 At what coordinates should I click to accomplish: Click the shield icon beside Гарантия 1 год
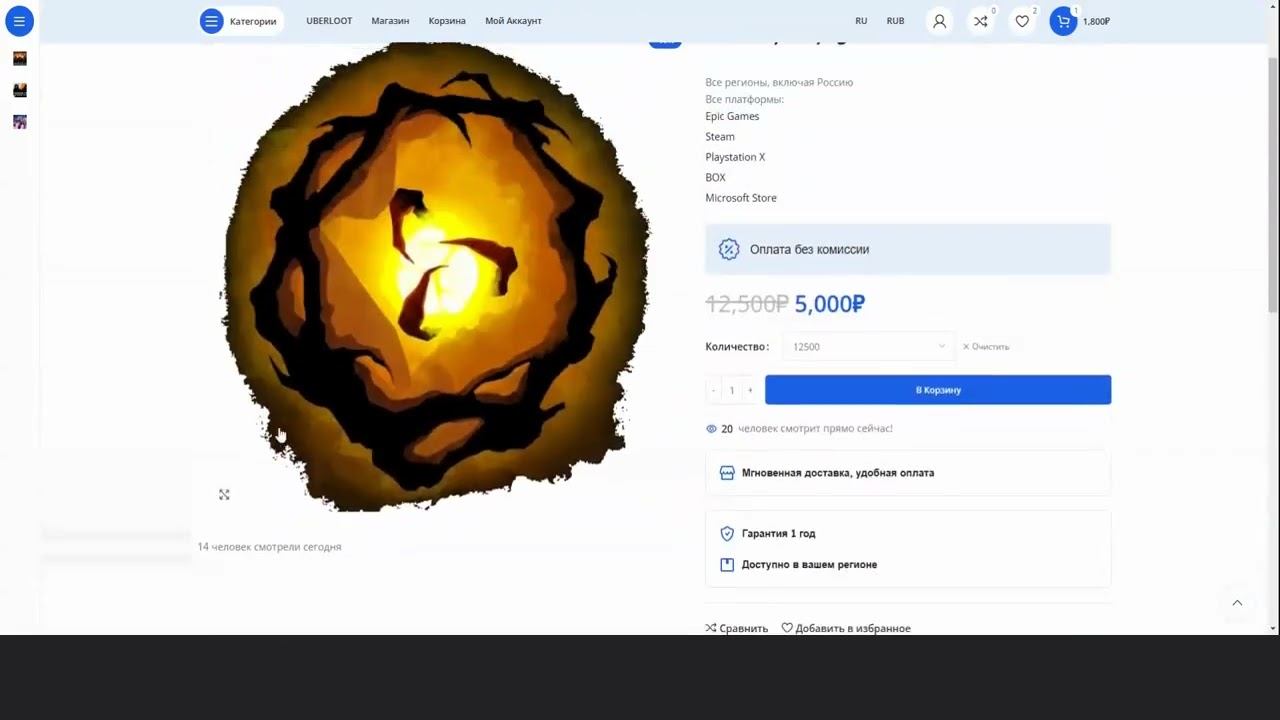[727, 534]
